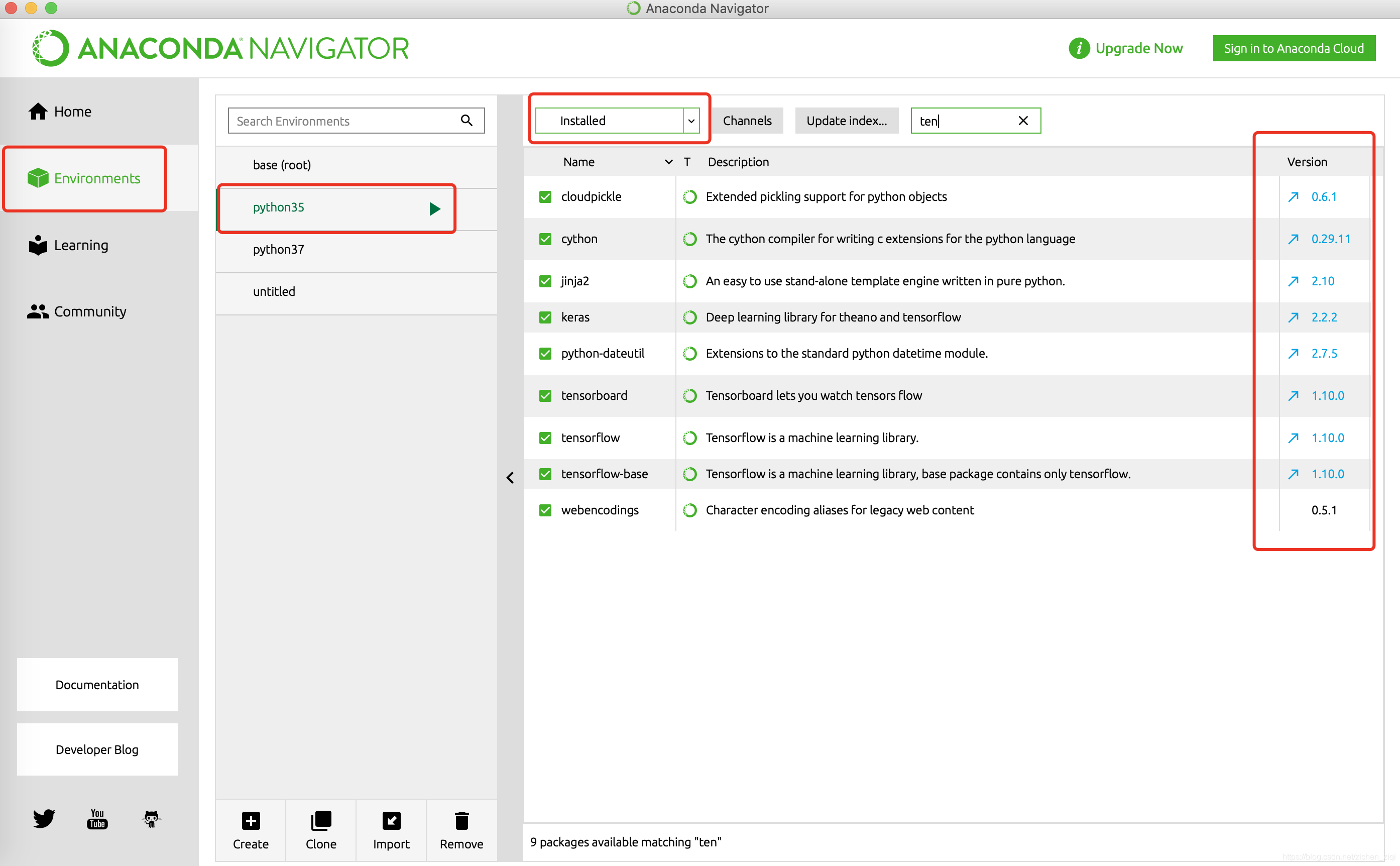Toggle the webencodings package checkbox
This screenshot has width=1400, height=866.
pyautogui.click(x=545, y=510)
